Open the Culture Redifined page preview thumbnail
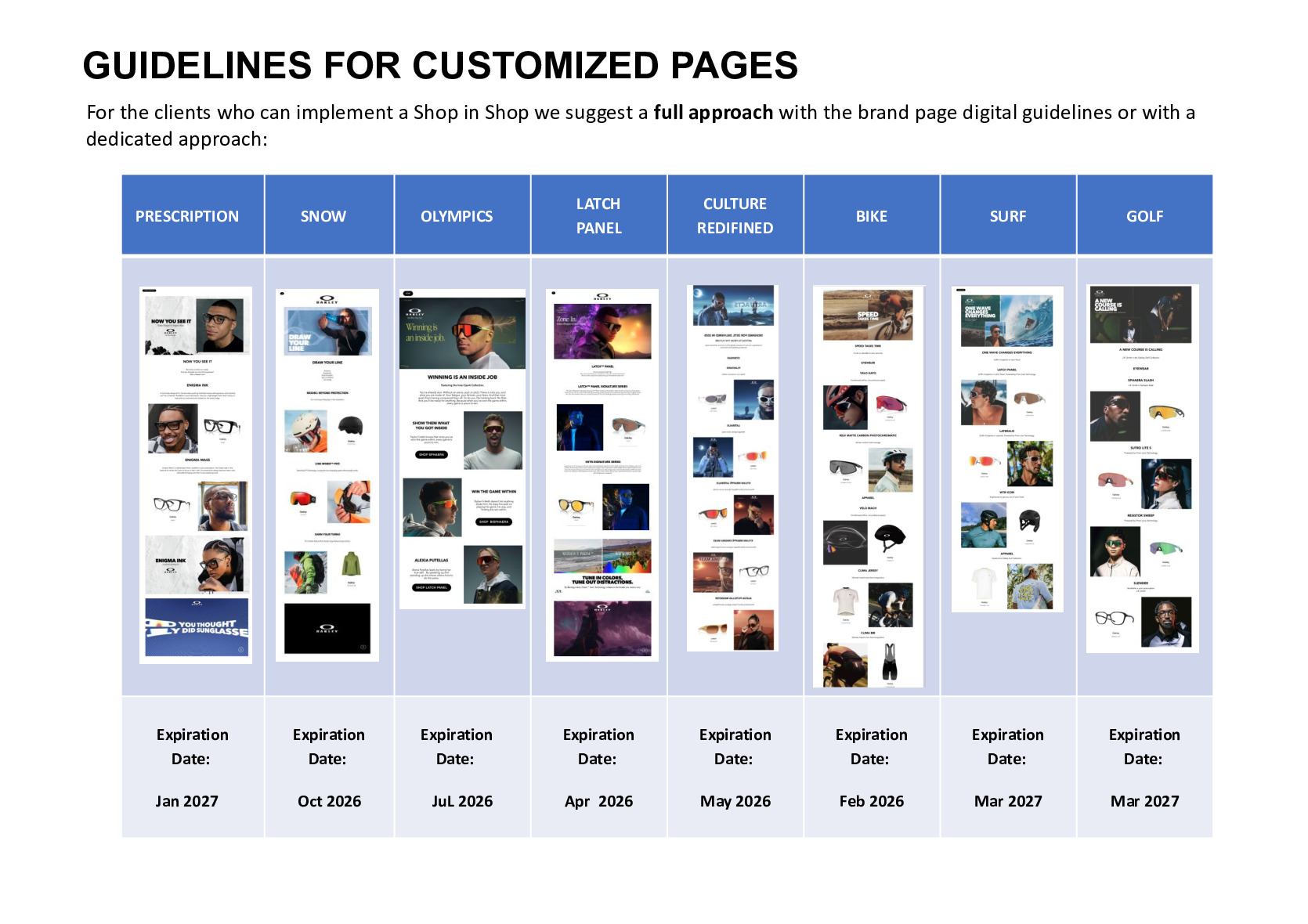1308x924 pixels. pyautogui.click(x=733, y=468)
